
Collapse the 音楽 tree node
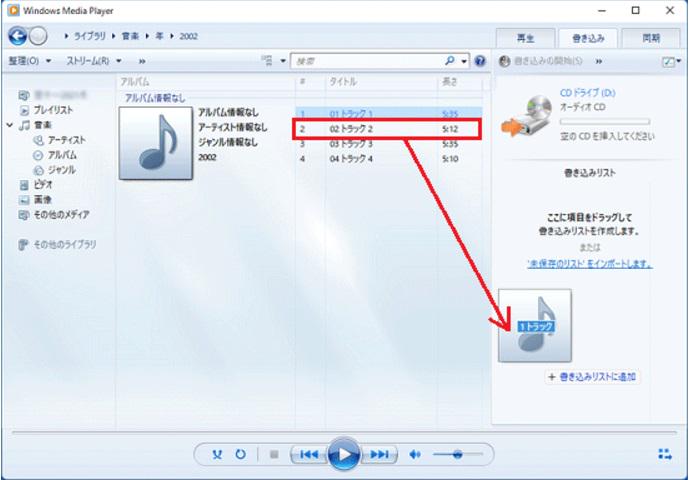click(10, 125)
